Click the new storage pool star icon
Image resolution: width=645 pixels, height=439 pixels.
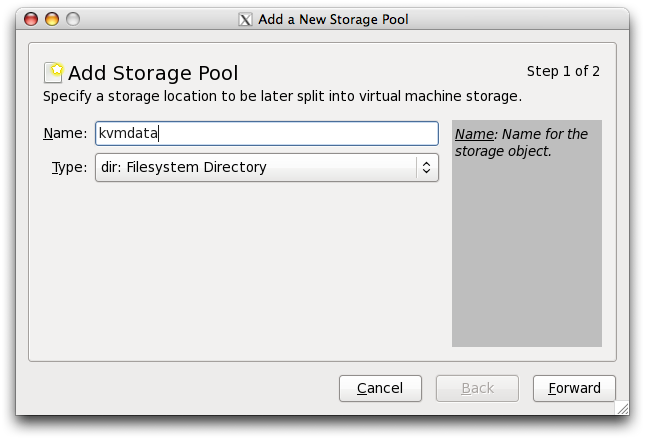point(54,72)
